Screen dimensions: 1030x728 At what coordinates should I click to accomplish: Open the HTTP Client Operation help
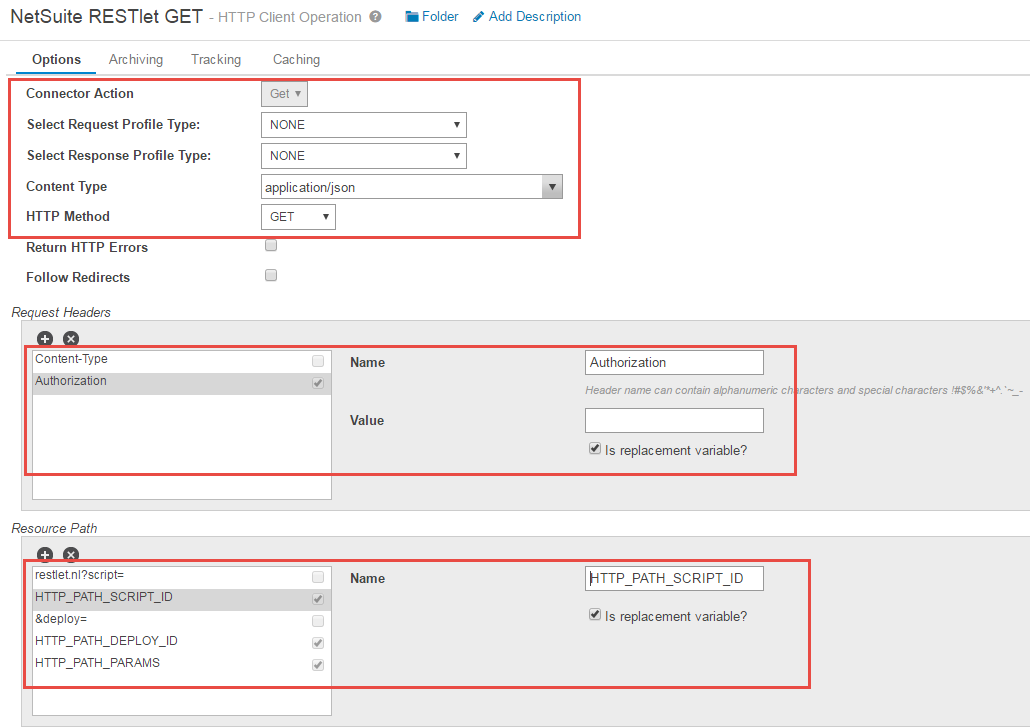coord(374,16)
